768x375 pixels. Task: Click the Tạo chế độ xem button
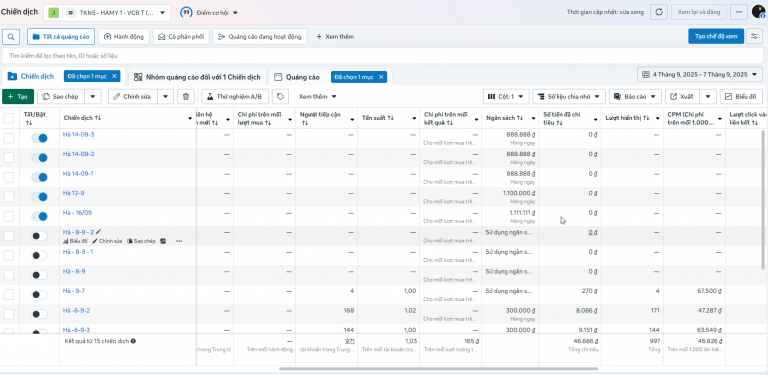click(x=716, y=37)
